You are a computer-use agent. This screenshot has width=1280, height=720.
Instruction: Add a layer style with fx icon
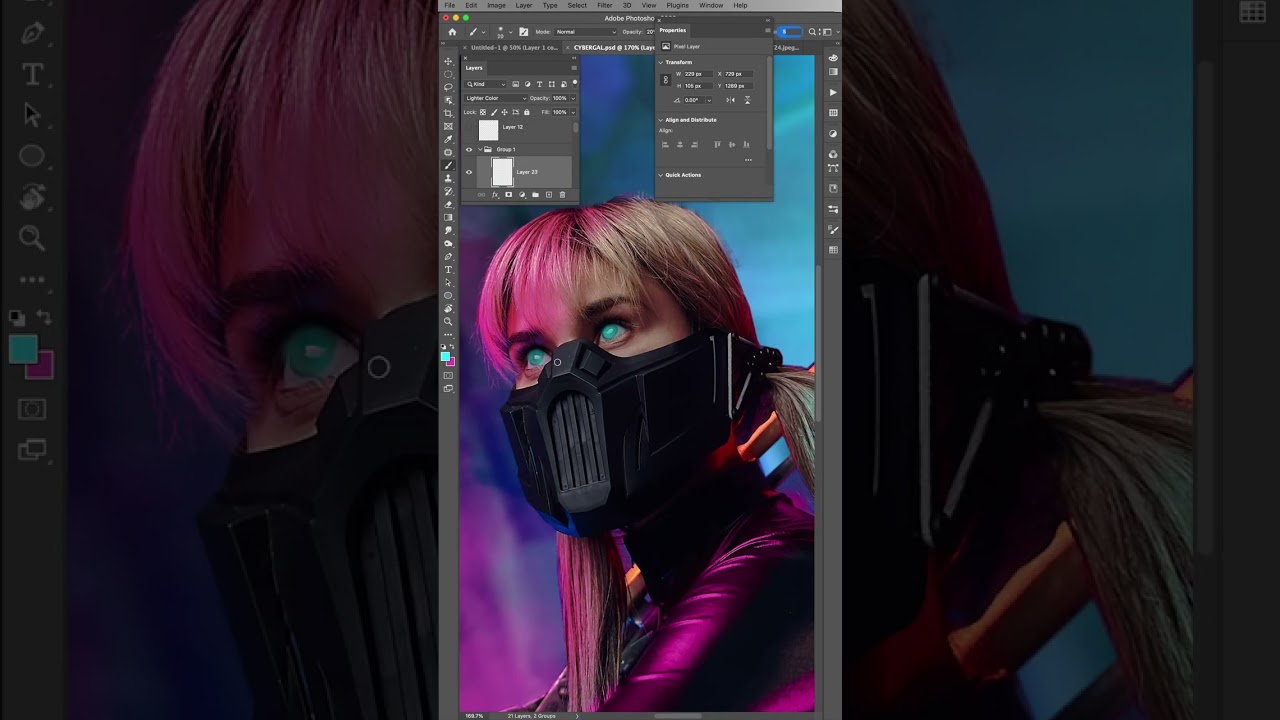pos(495,195)
